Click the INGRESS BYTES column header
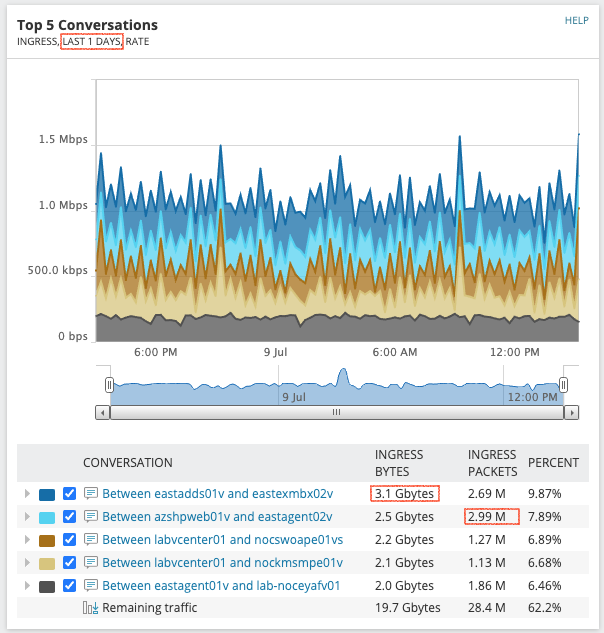The image size is (604, 633). click(399, 463)
